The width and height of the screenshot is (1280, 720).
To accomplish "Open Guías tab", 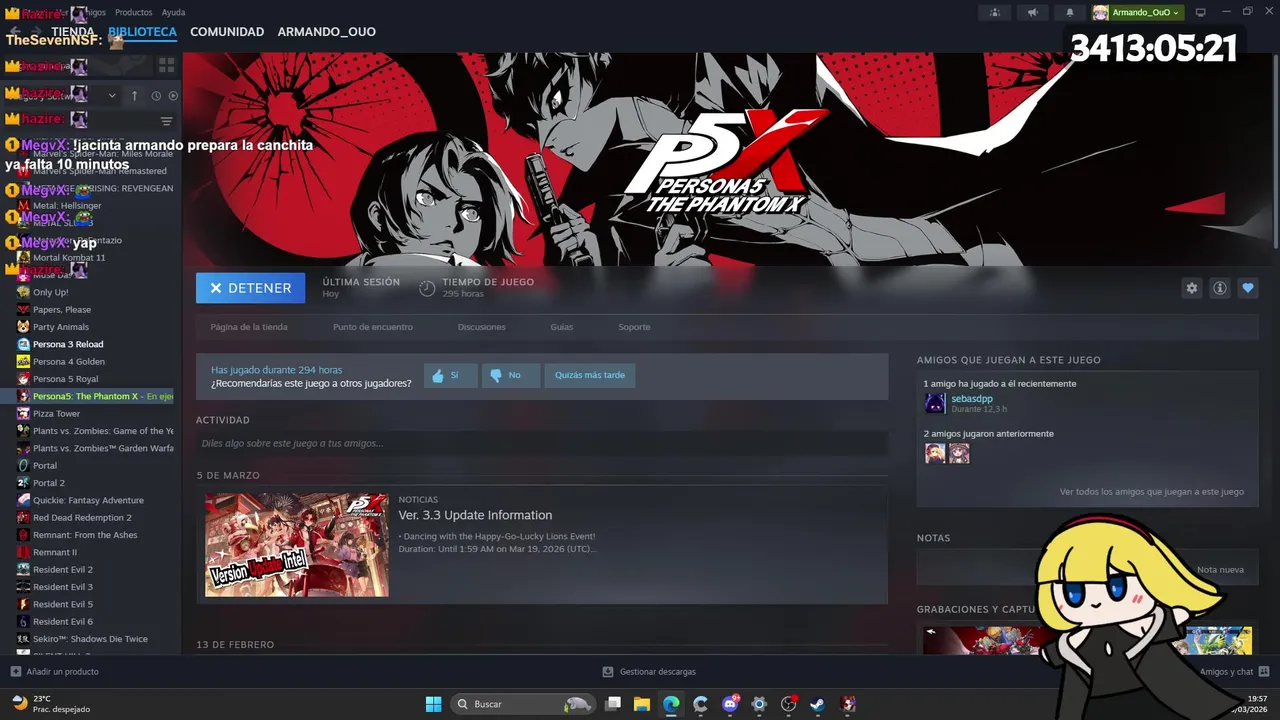I will coord(562,327).
